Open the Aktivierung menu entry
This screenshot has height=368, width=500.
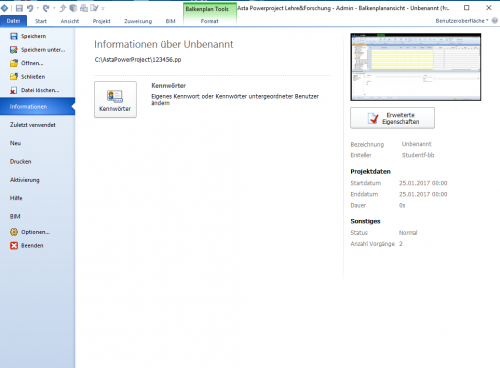click(25, 180)
